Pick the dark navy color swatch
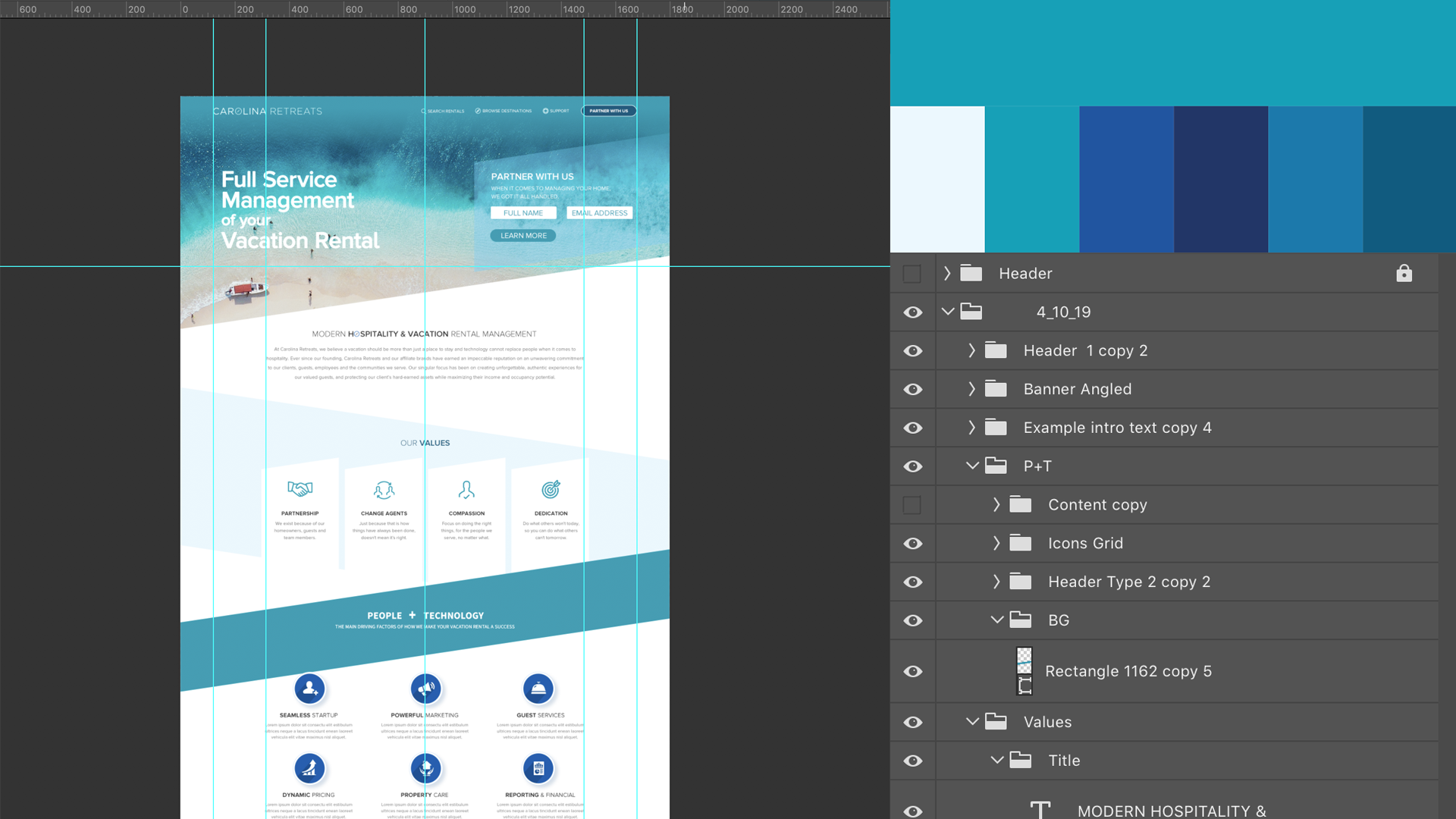 [1221, 179]
